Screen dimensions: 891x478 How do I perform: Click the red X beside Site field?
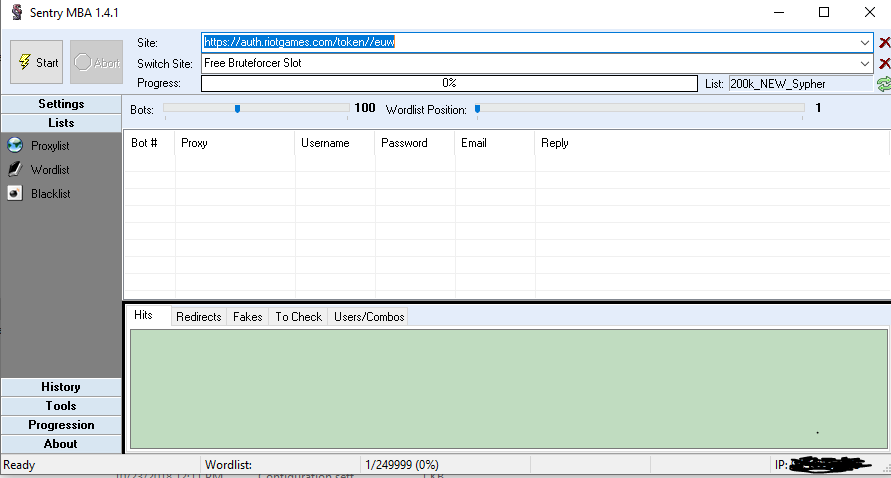884,42
